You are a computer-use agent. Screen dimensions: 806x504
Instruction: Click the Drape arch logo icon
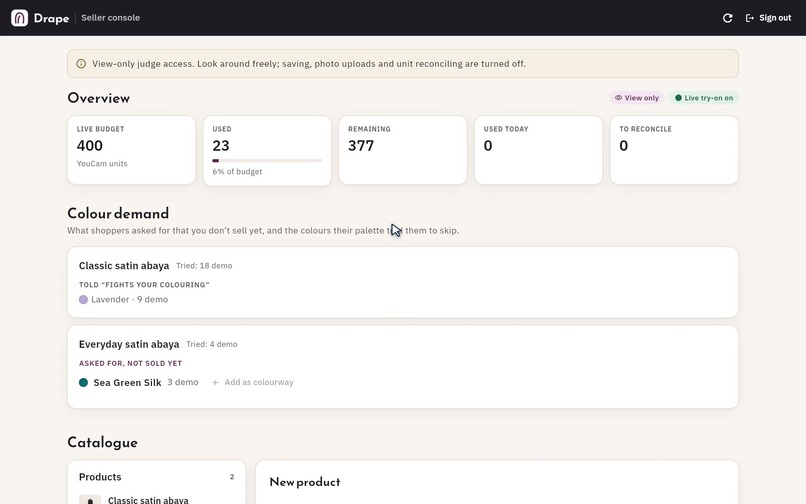tap(20, 18)
